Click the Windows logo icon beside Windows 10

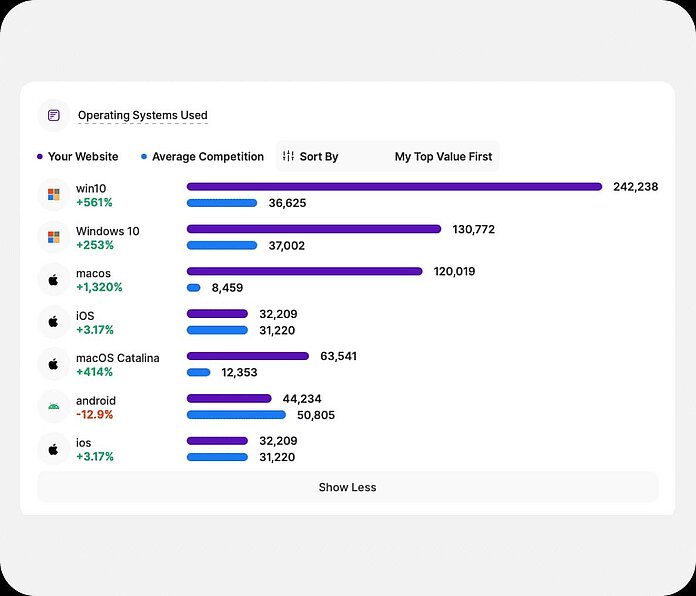[54, 238]
